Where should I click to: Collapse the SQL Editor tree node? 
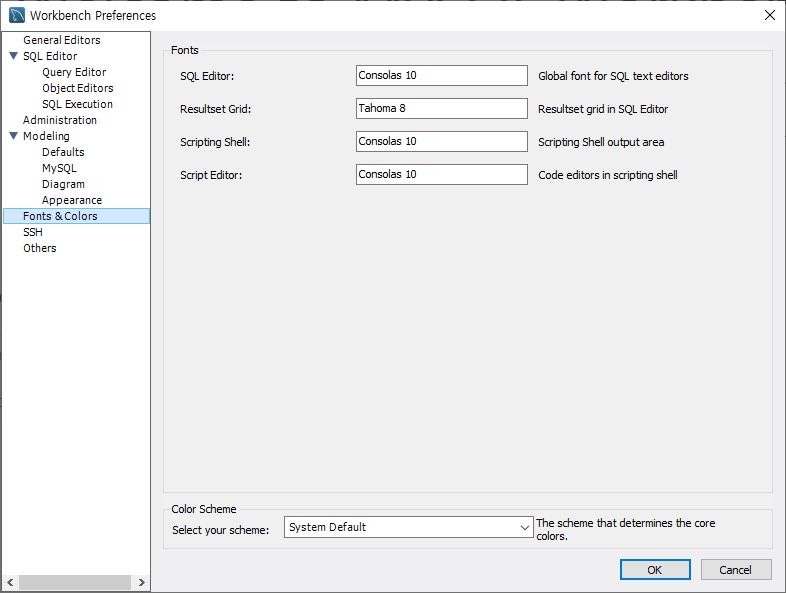(x=14, y=56)
